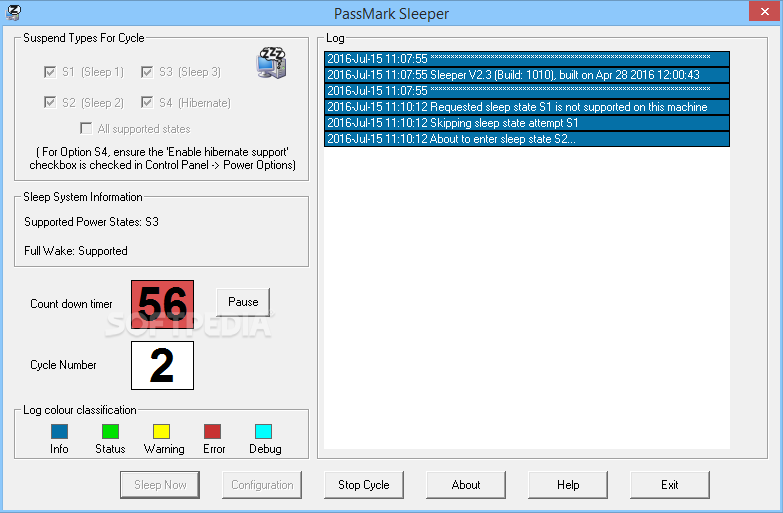
Task: Select the first asterisk separator log line
Action: [527, 59]
